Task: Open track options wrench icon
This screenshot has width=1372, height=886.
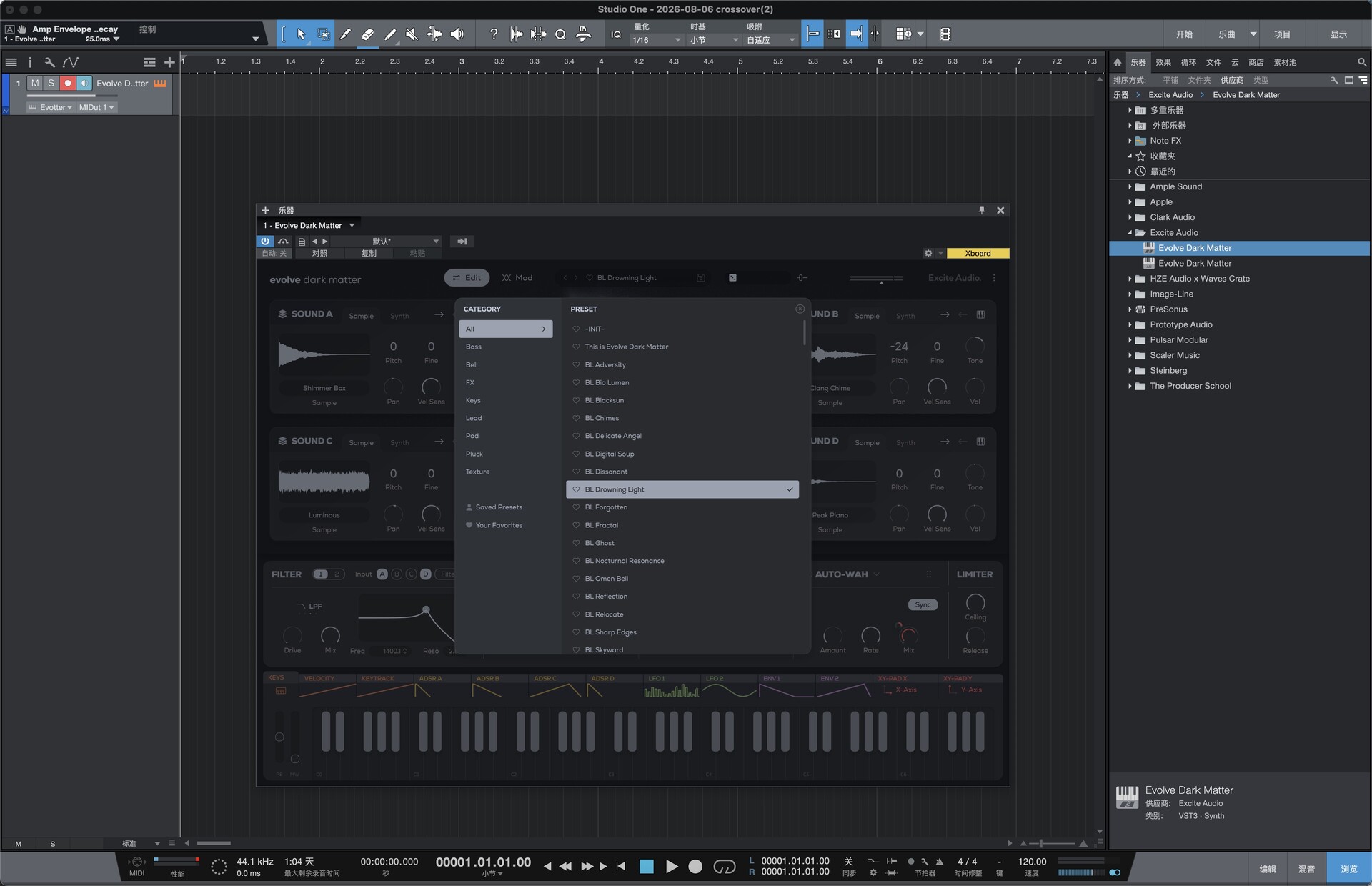Action: tap(49, 62)
